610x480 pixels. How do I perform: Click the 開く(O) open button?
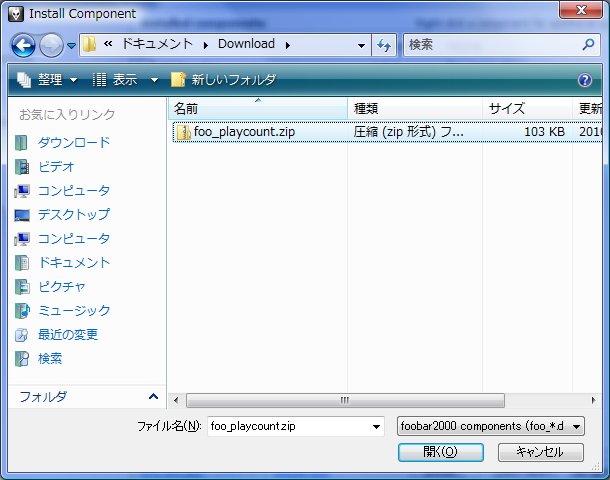[441, 452]
